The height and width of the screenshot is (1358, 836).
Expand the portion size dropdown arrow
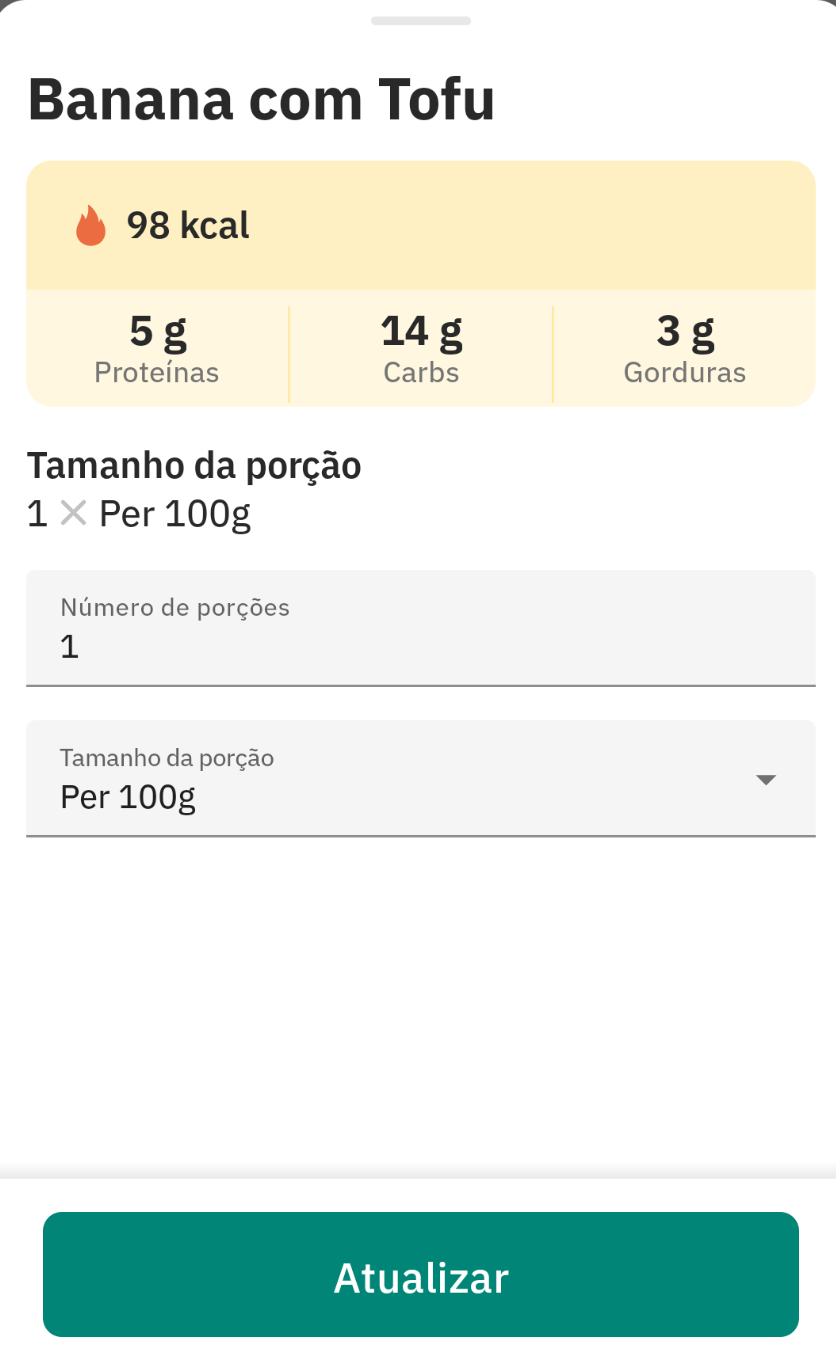[x=766, y=780]
